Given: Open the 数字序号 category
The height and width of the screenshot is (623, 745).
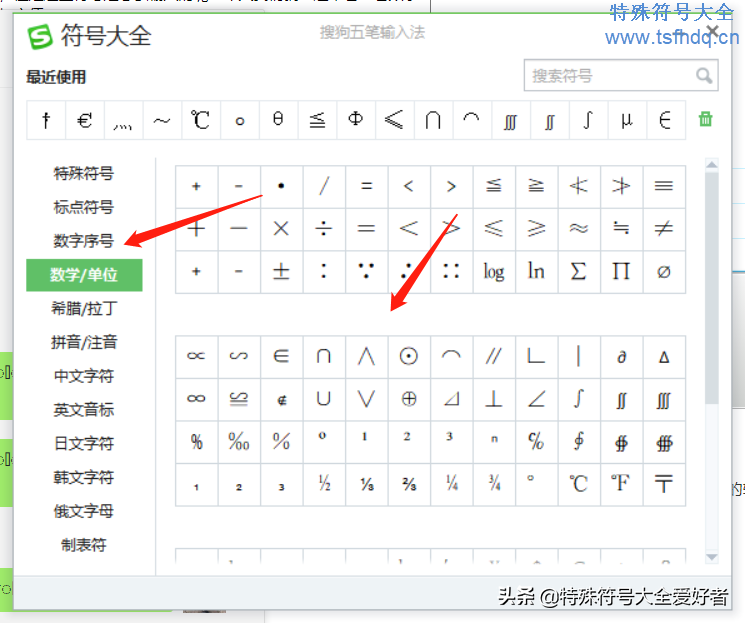Looking at the screenshot, I should pos(84,241).
